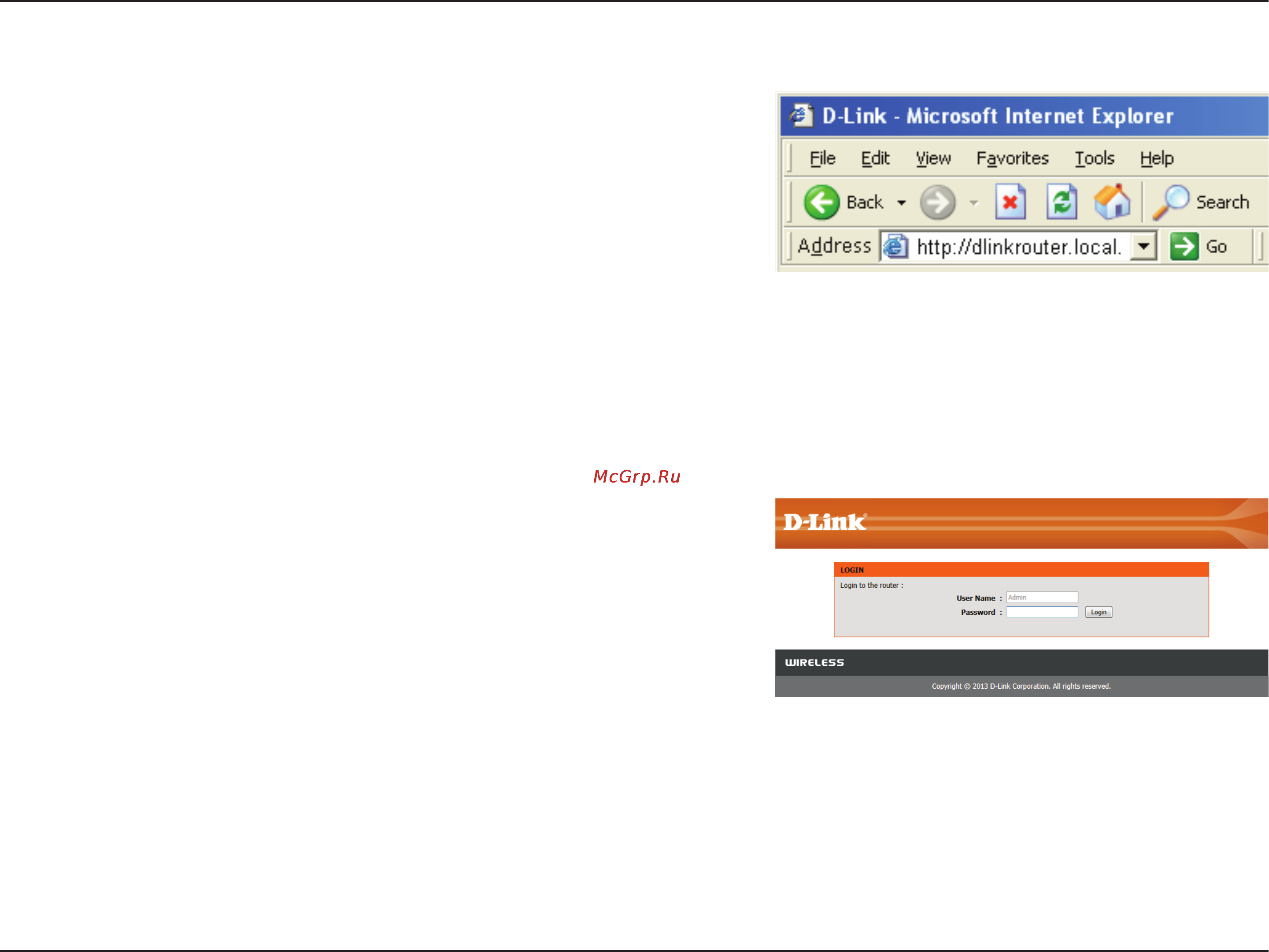Click the grey Forward arrow icon
The image size is (1269, 952).
937,203
